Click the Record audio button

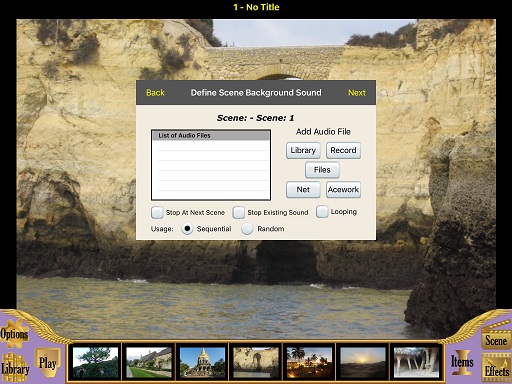click(343, 150)
